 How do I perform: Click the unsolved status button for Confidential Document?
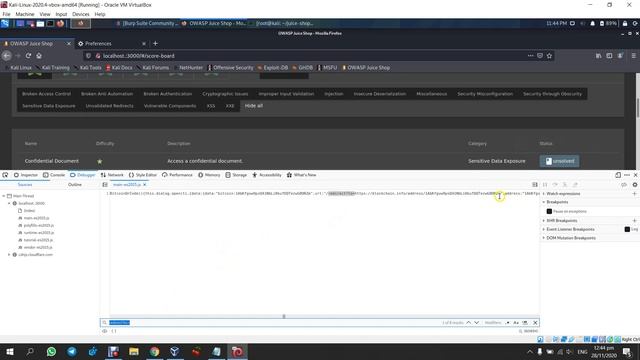click(x=559, y=161)
